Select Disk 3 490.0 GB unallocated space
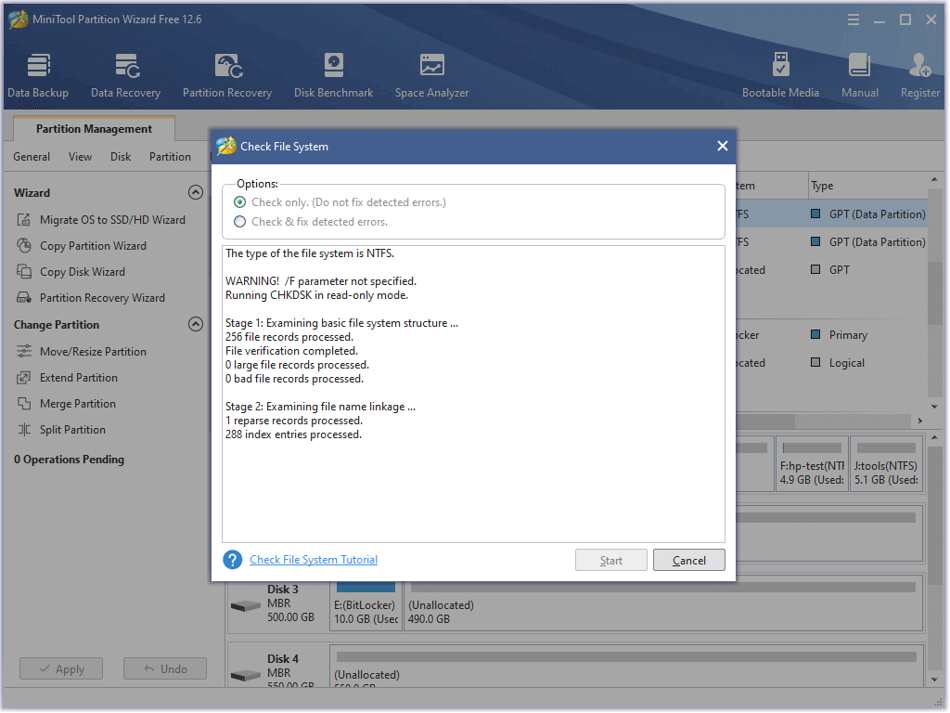This screenshot has height=713, width=950. (x=663, y=605)
